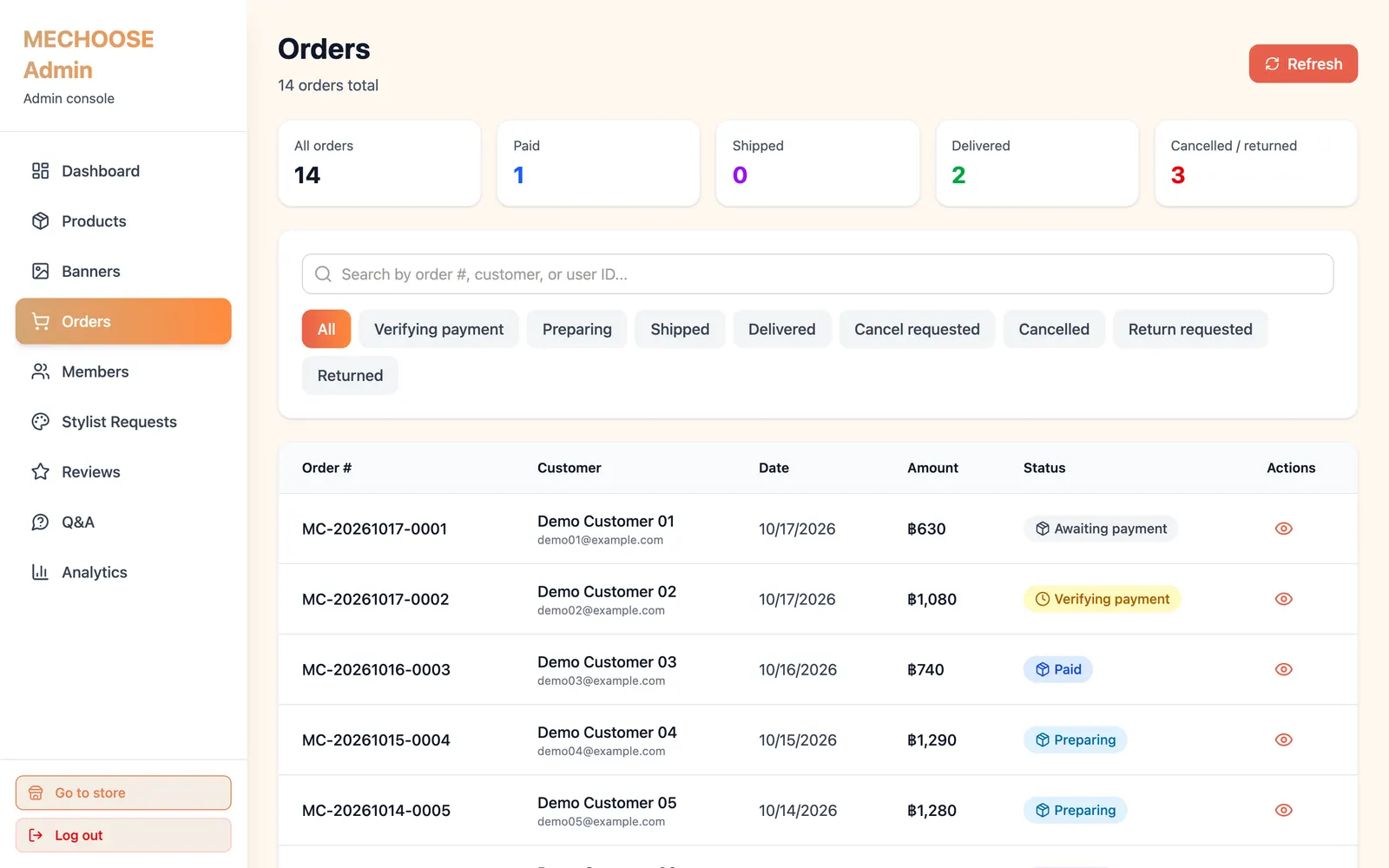Filter orders by Shipped chip
This screenshot has width=1389, height=868.
coord(680,329)
